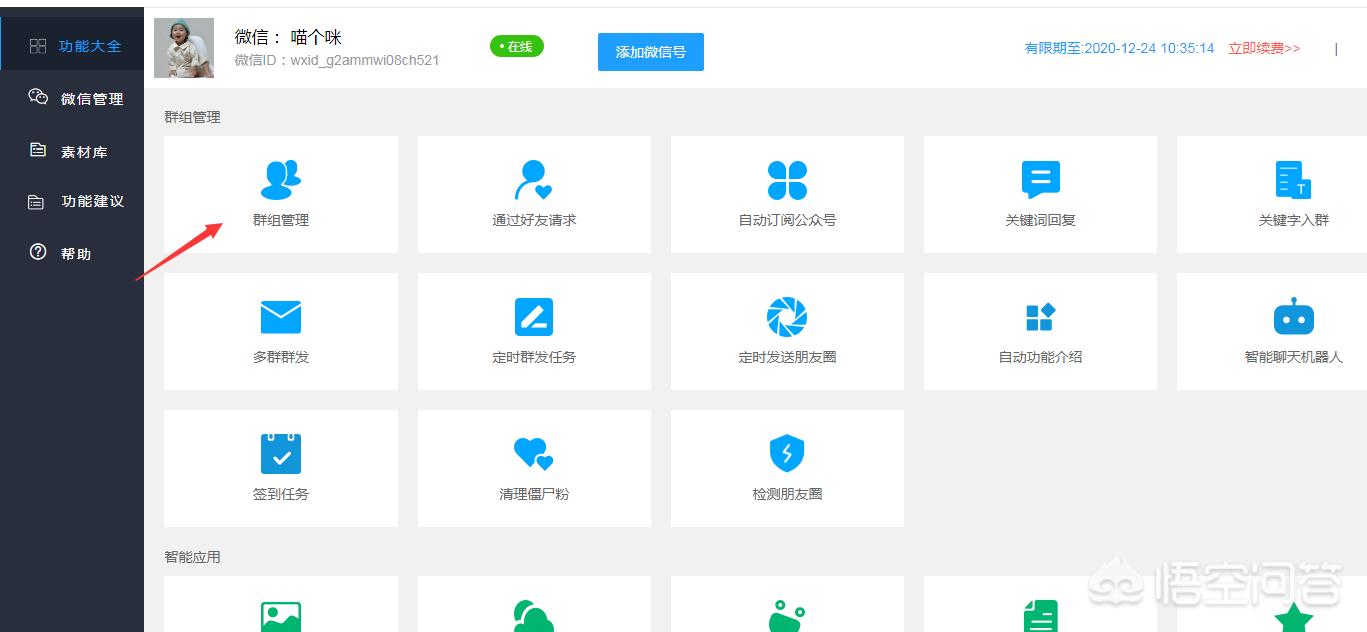Open 关键字入群 document icon
This screenshot has width=1367, height=632.
pyautogui.click(x=1293, y=180)
